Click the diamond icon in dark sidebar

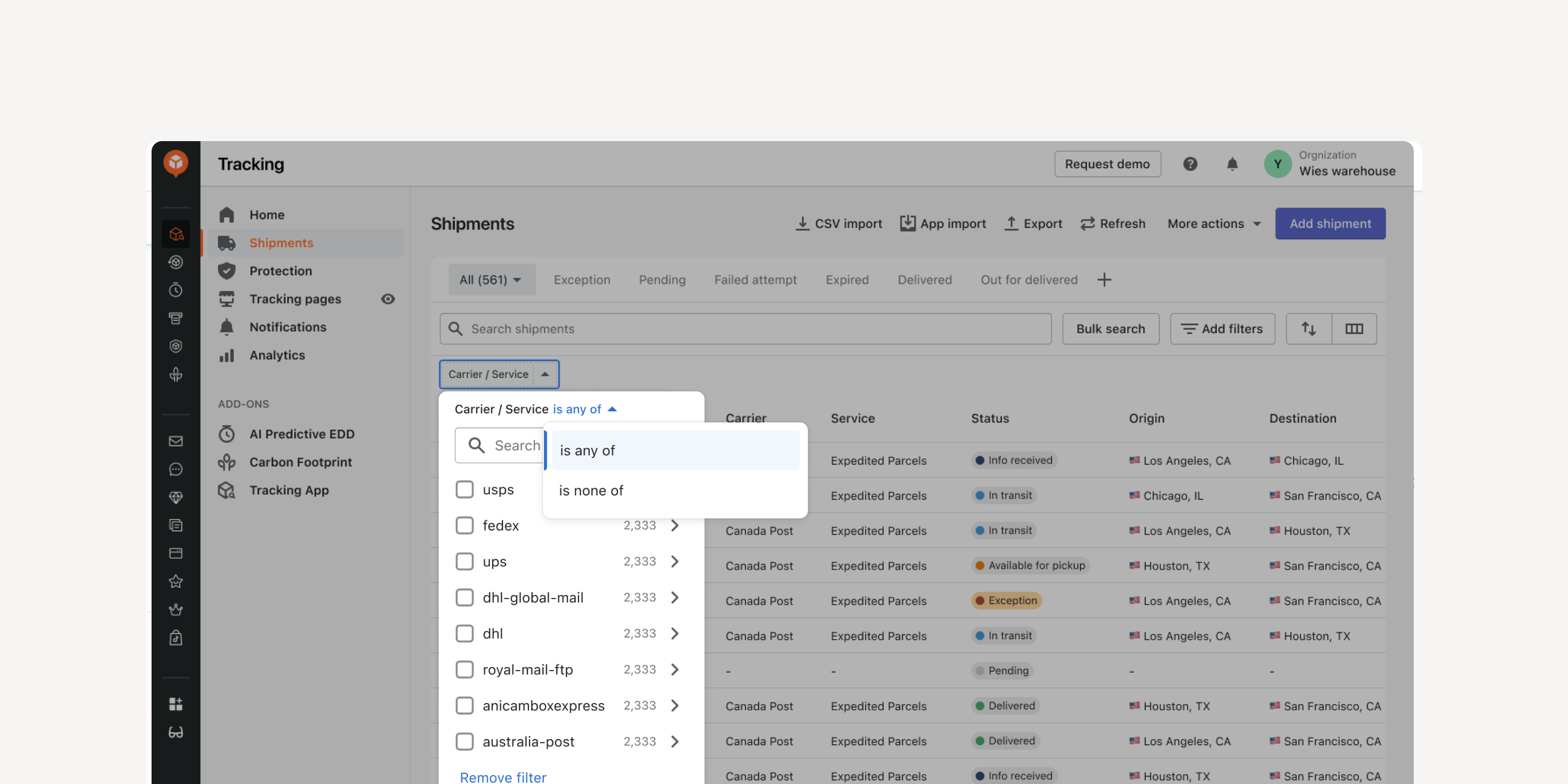tap(176, 497)
